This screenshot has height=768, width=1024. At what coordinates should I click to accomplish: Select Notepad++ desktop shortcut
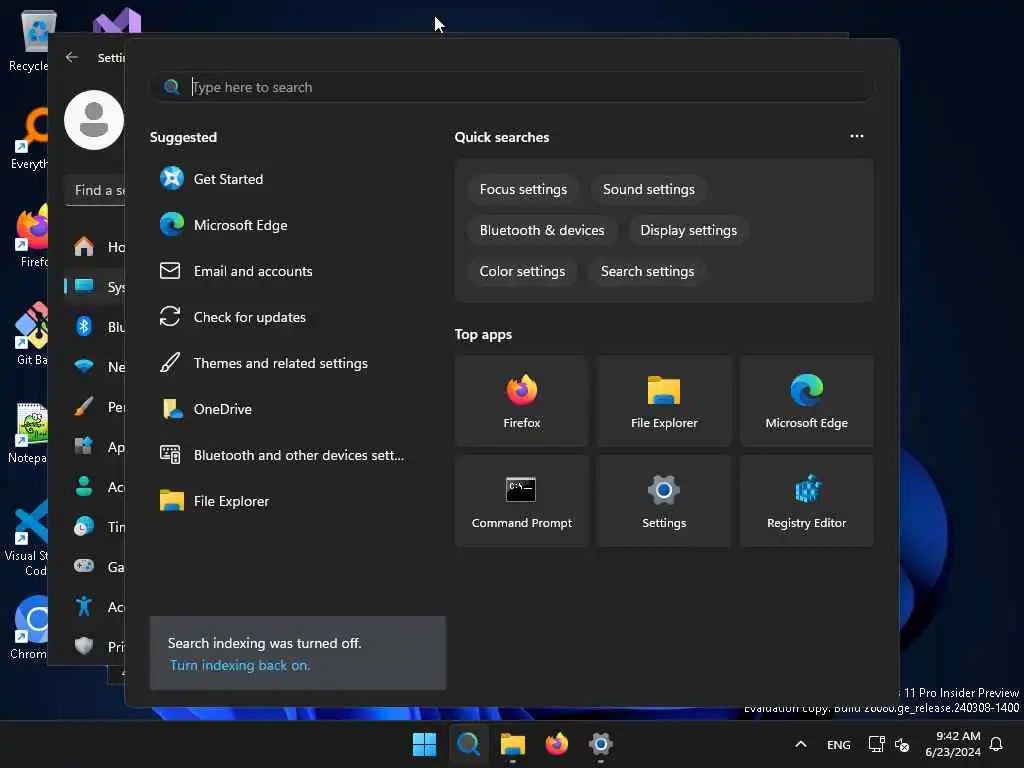tap(27, 432)
